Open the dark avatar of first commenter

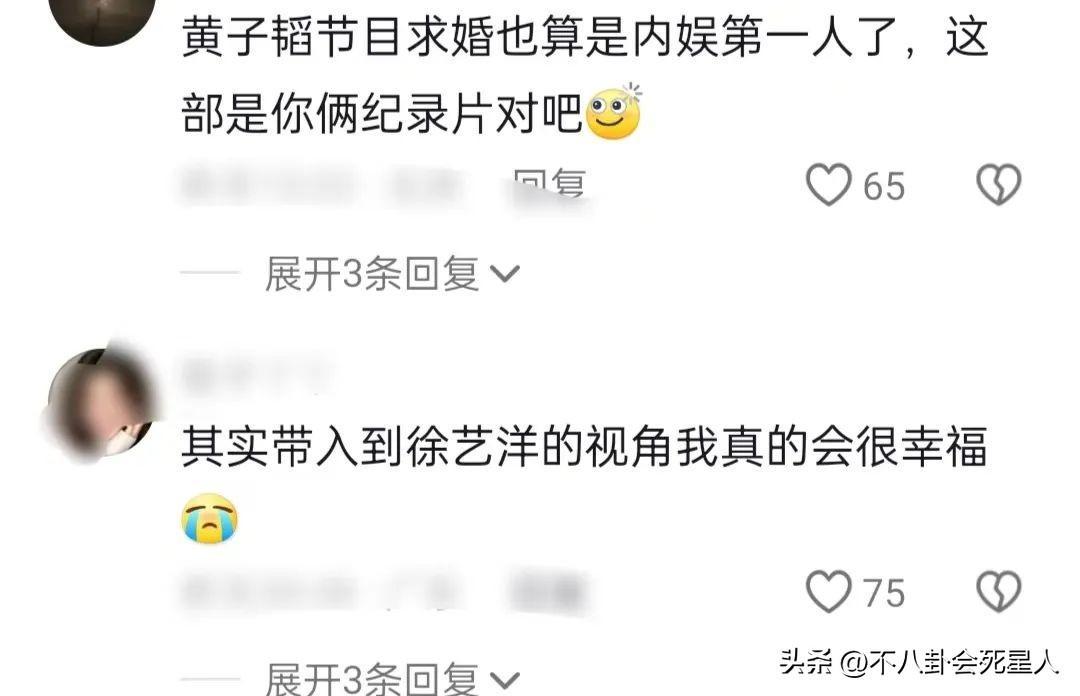(102, 17)
